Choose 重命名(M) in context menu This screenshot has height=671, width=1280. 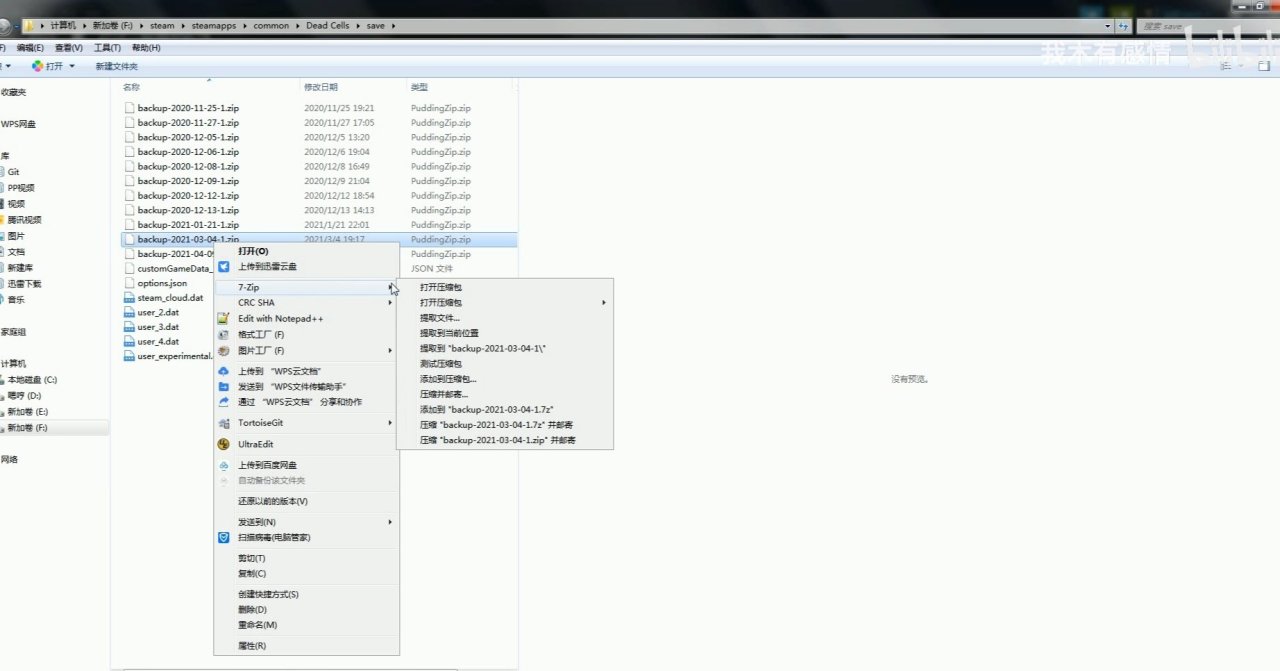click(x=306, y=625)
